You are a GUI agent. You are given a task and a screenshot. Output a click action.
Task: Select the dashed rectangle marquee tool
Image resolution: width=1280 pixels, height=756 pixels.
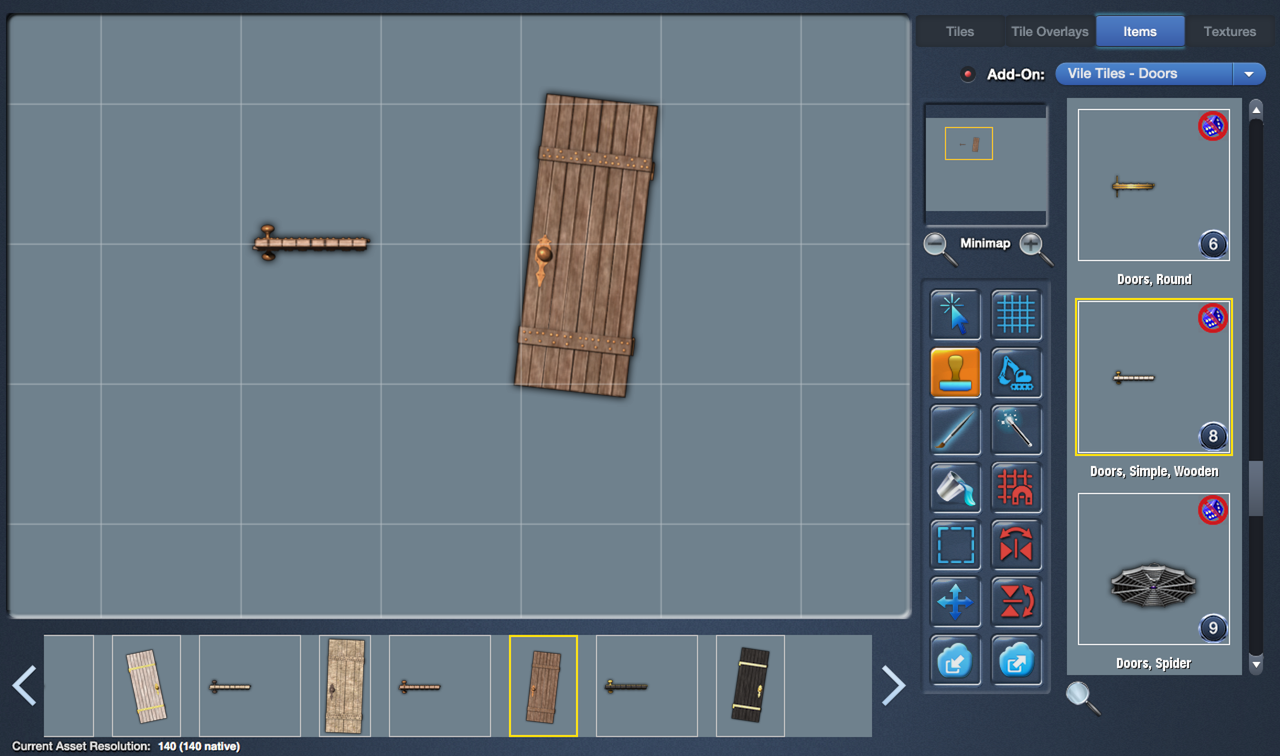[956, 545]
